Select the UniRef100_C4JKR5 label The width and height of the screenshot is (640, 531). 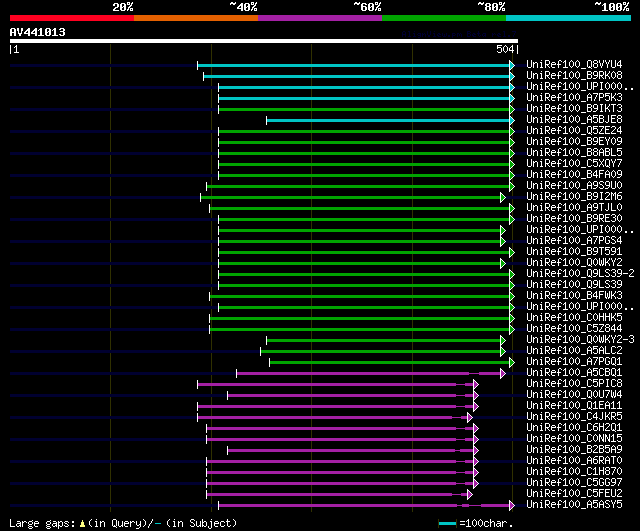pyautogui.click(x=574, y=417)
